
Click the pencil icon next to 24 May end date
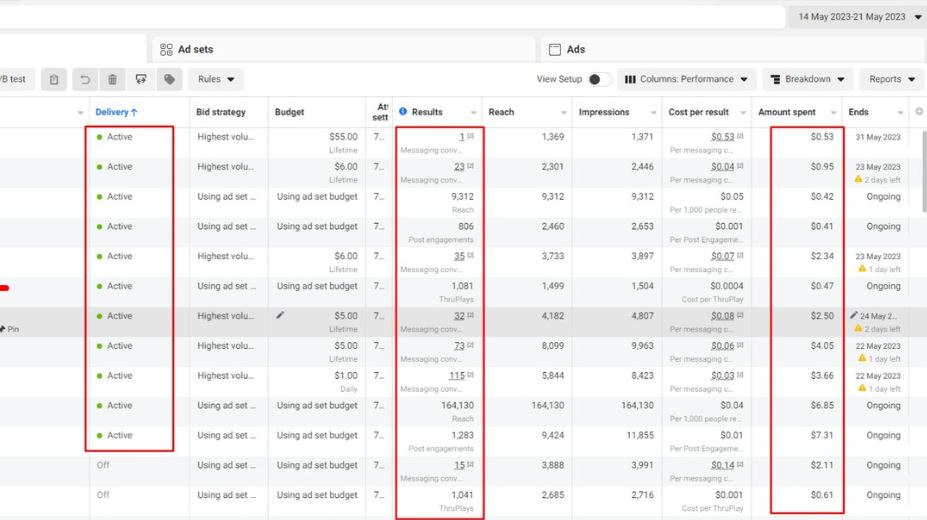(854, 316)
